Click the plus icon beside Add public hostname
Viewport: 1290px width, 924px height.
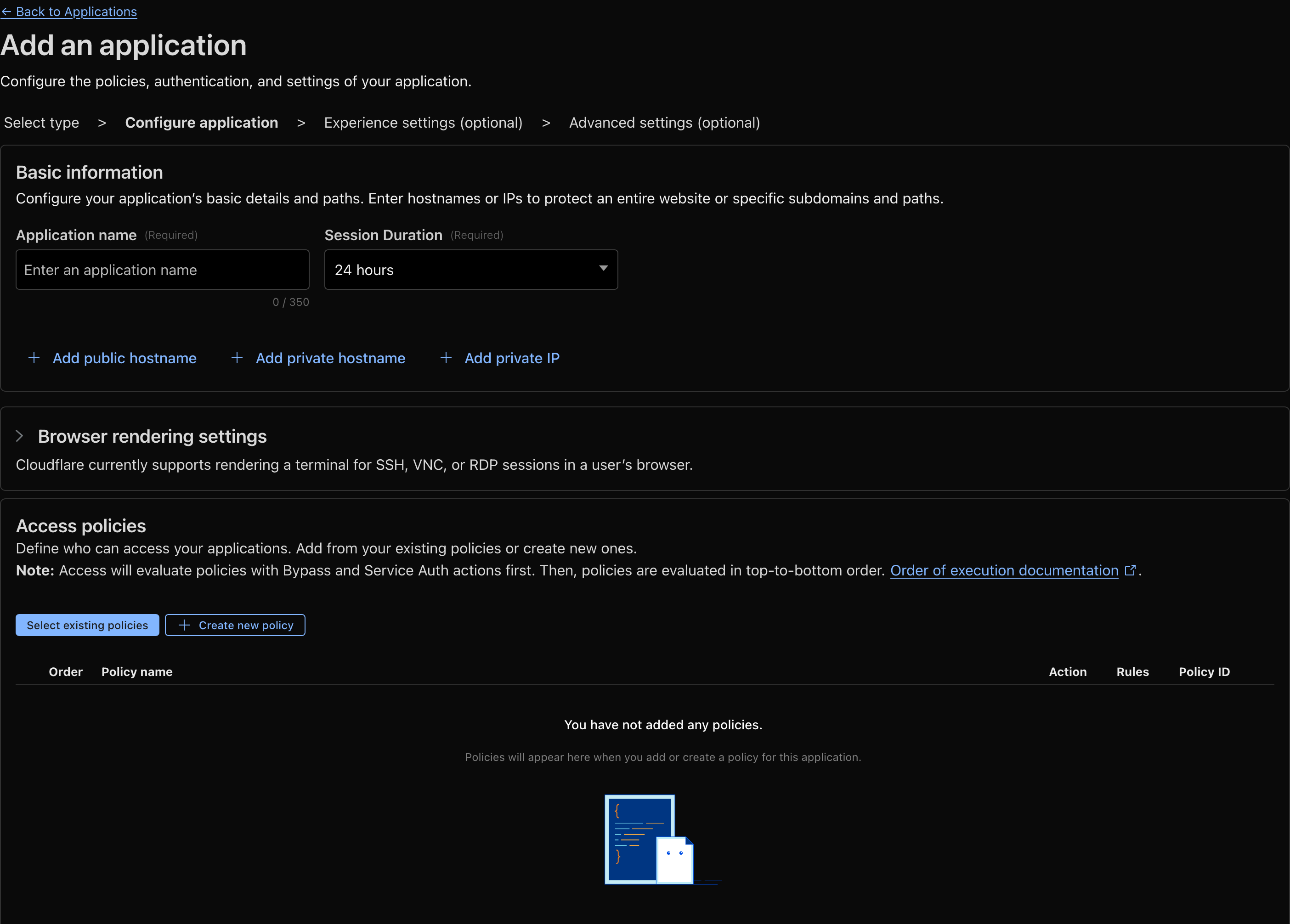34,358
